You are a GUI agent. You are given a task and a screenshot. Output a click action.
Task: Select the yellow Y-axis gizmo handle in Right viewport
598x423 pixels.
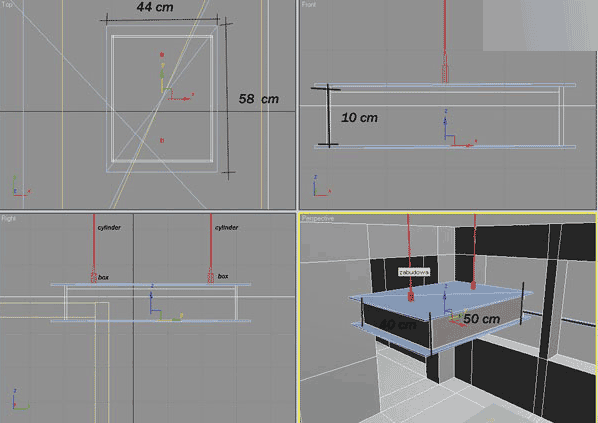(171, 318)
